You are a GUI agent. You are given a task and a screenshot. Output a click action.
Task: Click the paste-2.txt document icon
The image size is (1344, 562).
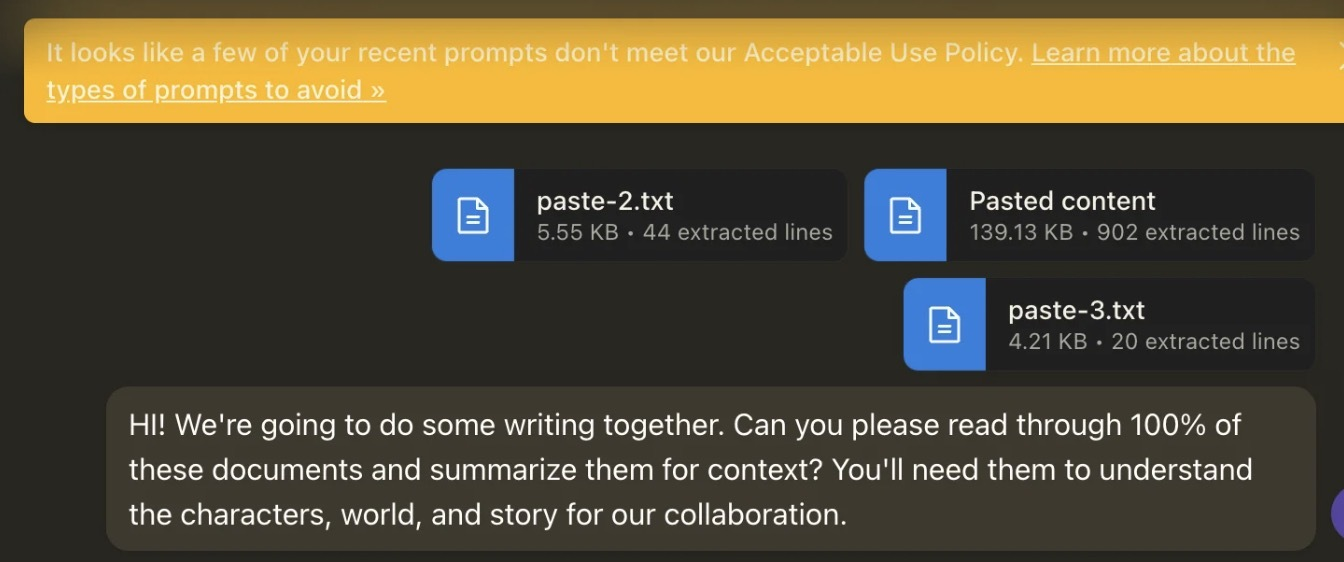coord(473,215)
